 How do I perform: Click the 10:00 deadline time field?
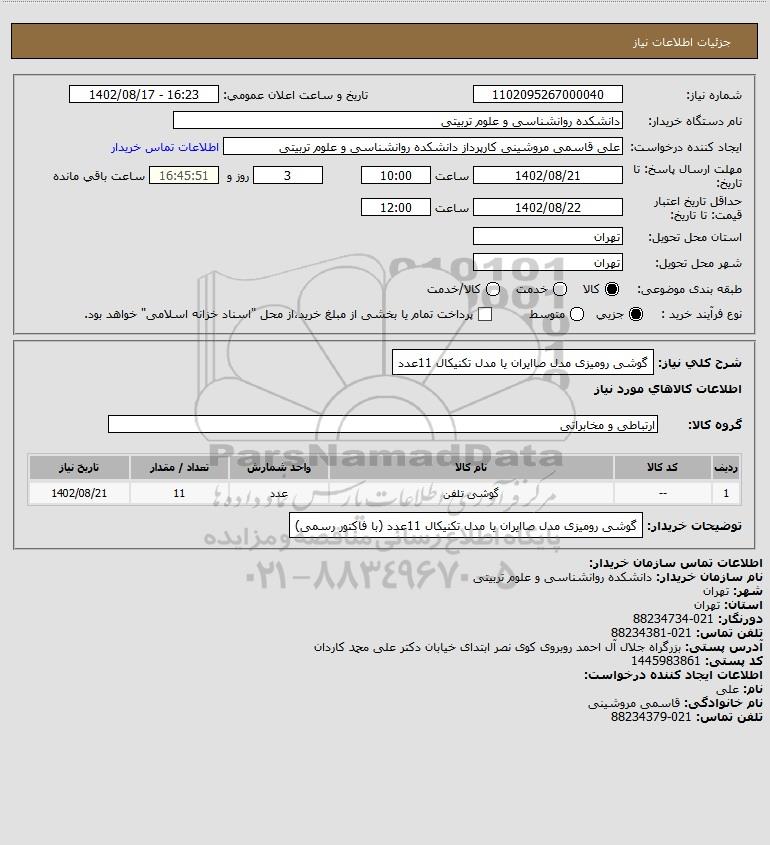(x=396, y=176)
